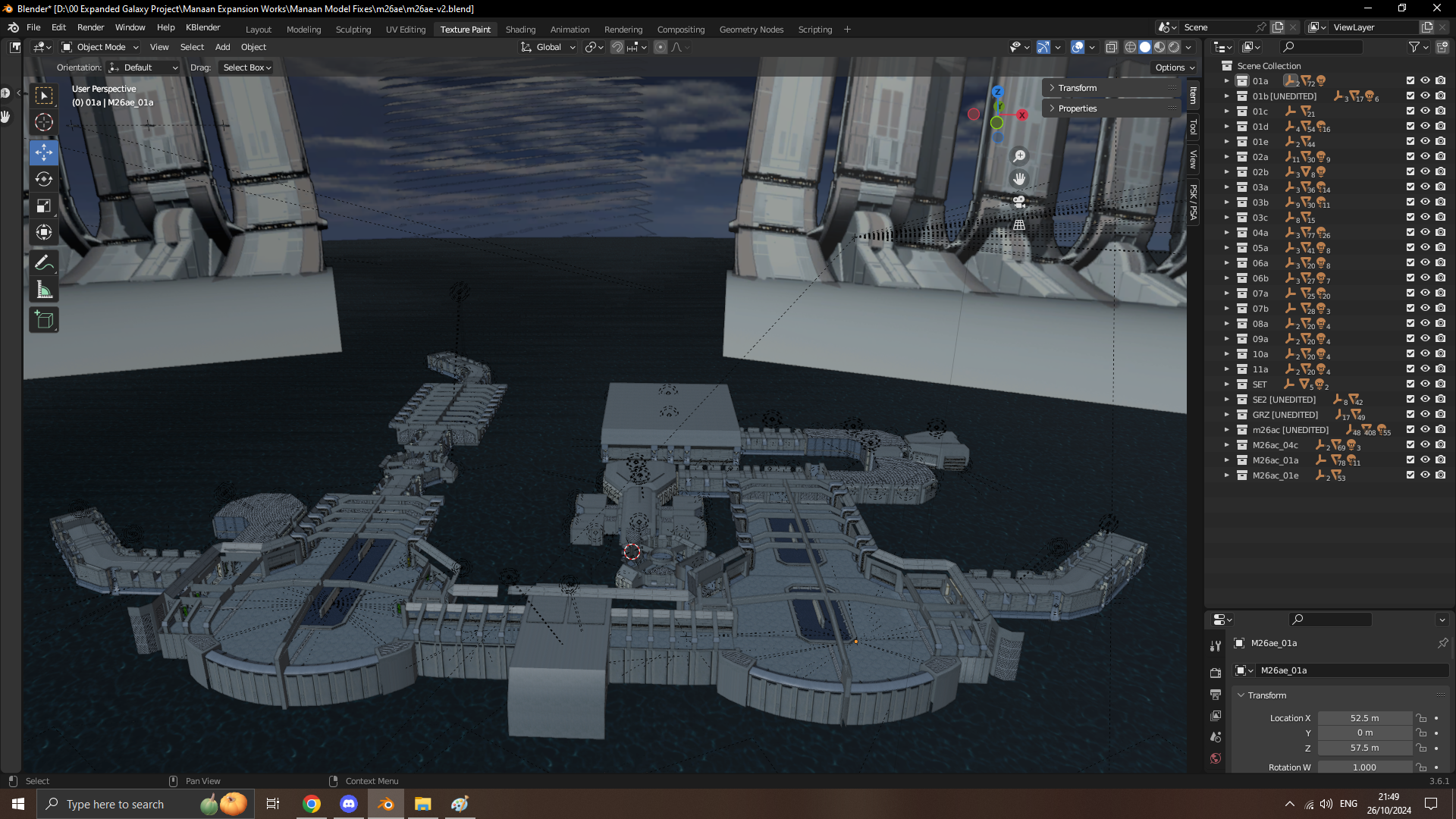Image resolution: width=1456 pixels, height=819 pixels.
Task: Select the Rotate tool
Action: [44, 179]
